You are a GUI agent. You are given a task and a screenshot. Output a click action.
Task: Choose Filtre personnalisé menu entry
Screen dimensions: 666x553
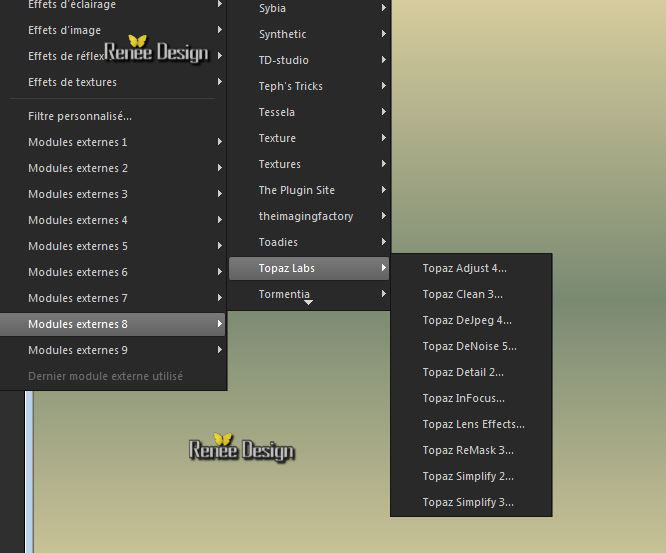(x=113, y=116)
